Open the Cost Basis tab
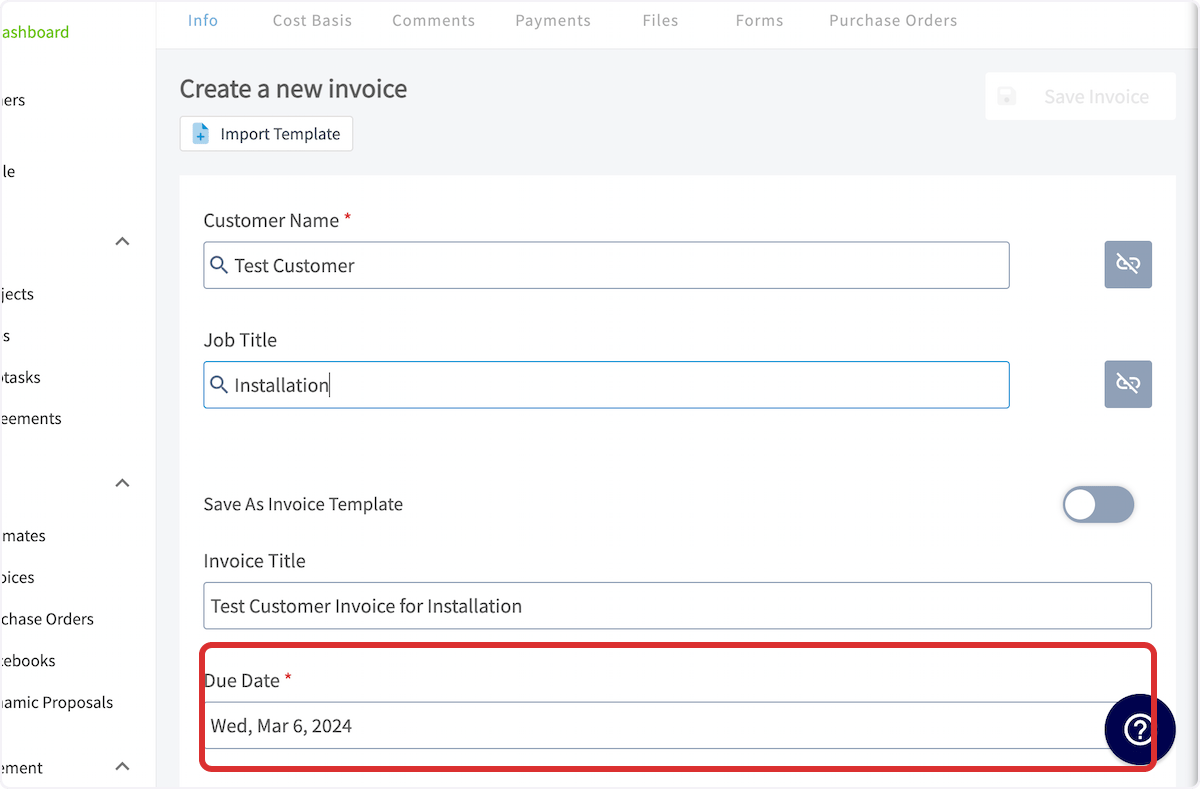Screen dimensions: 1200x789 click(x=312, y=20)
